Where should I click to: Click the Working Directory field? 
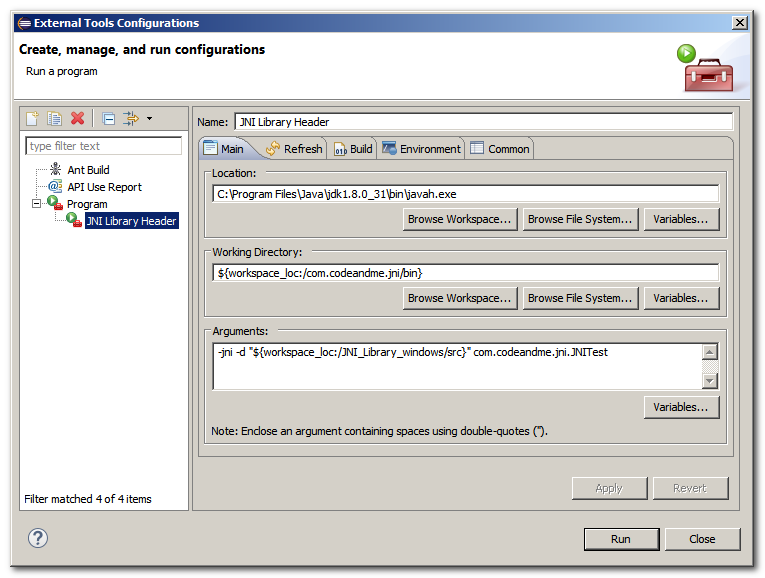tap(465, 273)
